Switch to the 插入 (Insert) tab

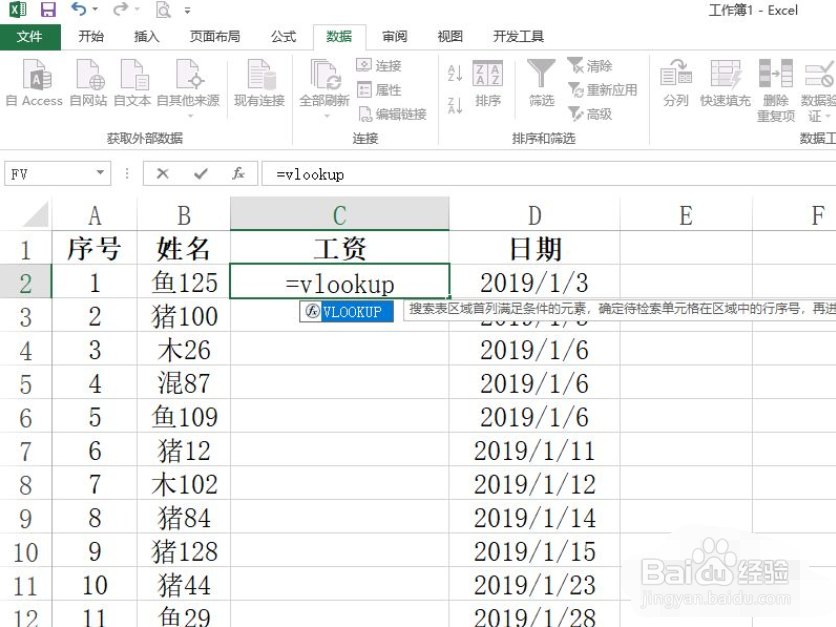tap(147, 36)
